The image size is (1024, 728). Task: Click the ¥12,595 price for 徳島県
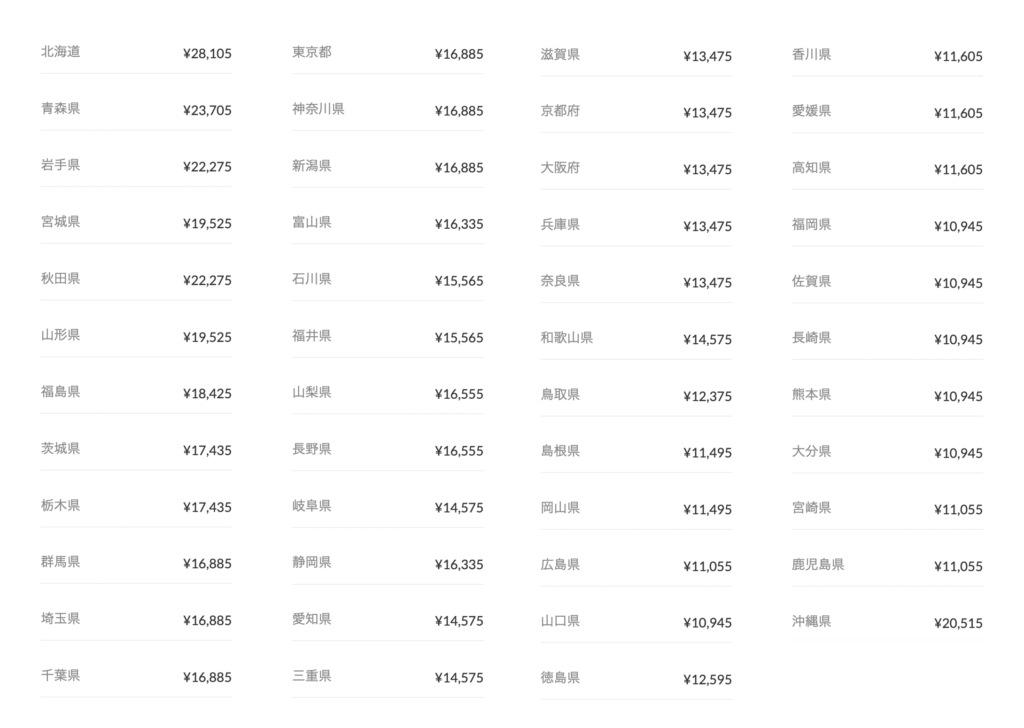(707, 680)
